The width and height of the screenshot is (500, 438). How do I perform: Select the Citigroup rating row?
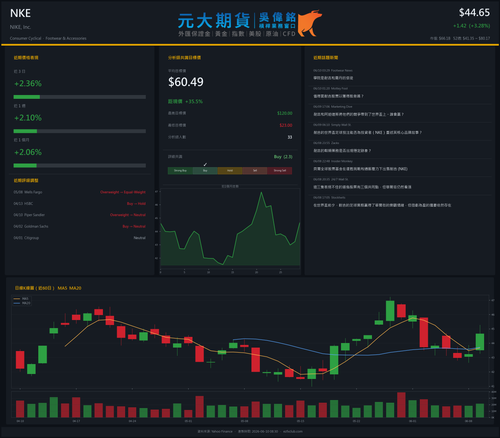80,238
